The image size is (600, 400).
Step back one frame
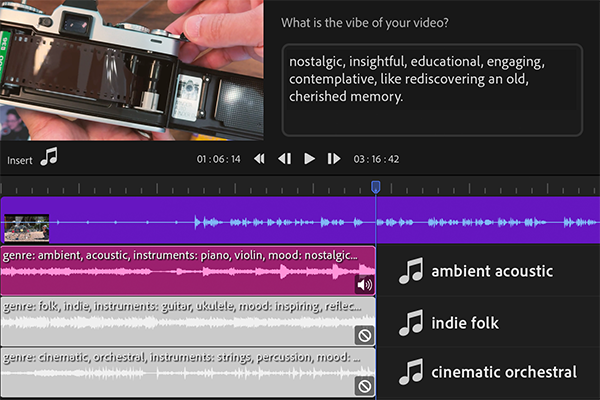click(x=284, y=159)
